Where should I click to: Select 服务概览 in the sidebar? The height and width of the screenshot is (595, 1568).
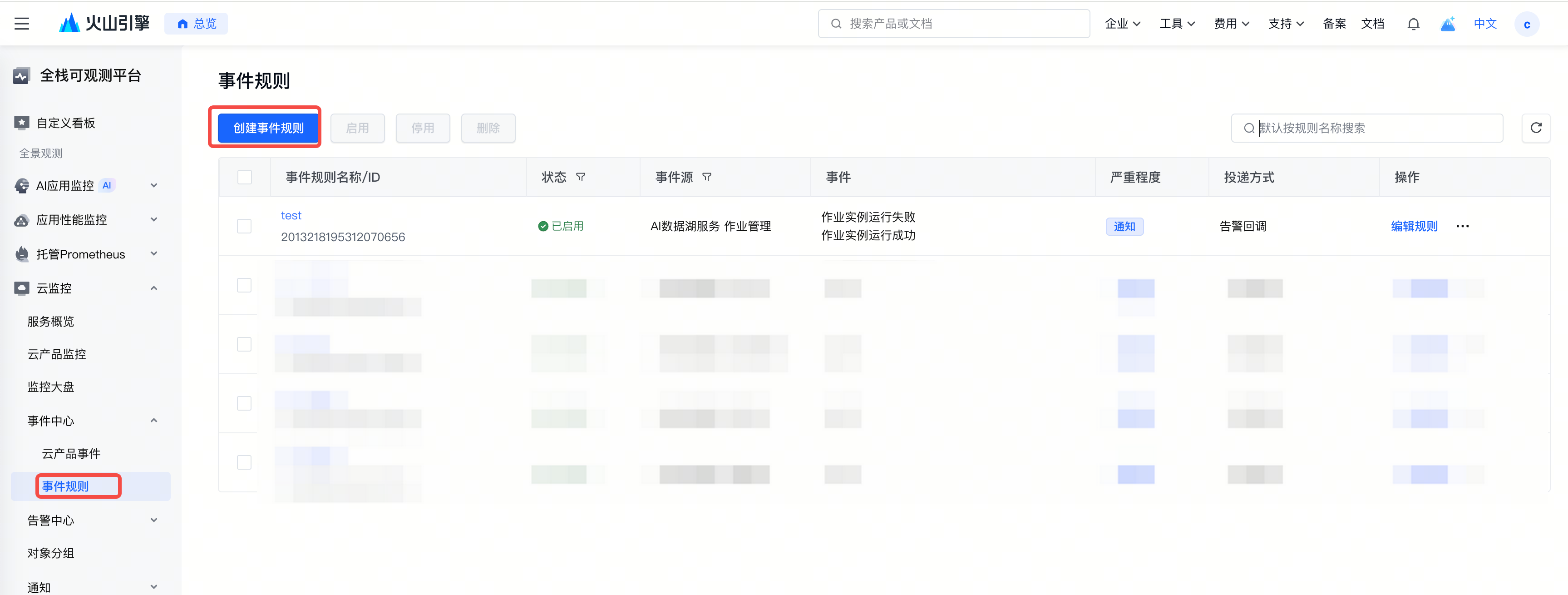pyautogui.click(x=50, y=322)
